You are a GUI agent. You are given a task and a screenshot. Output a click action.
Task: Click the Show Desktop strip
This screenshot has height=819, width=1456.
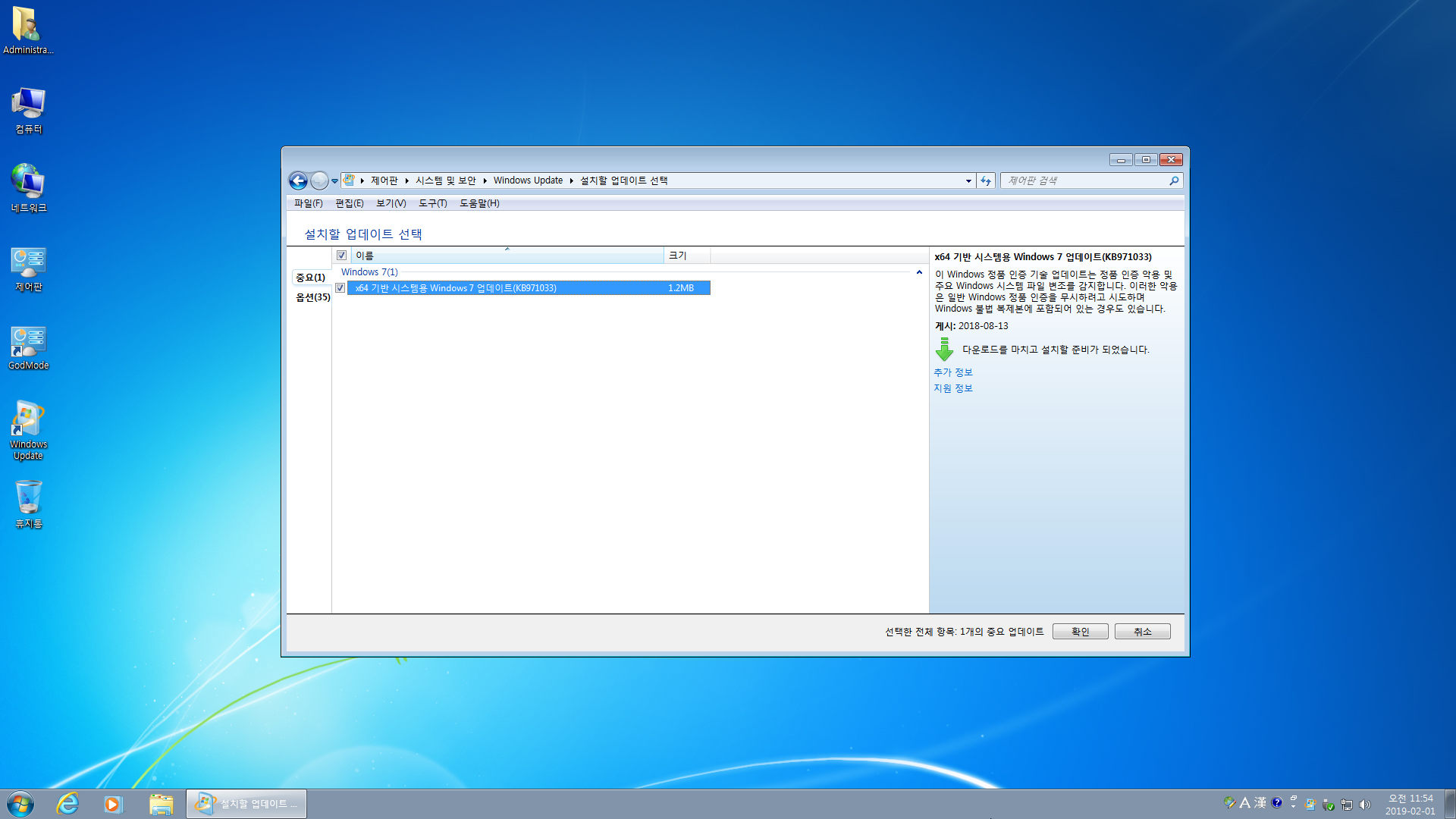pos(1450,804)
